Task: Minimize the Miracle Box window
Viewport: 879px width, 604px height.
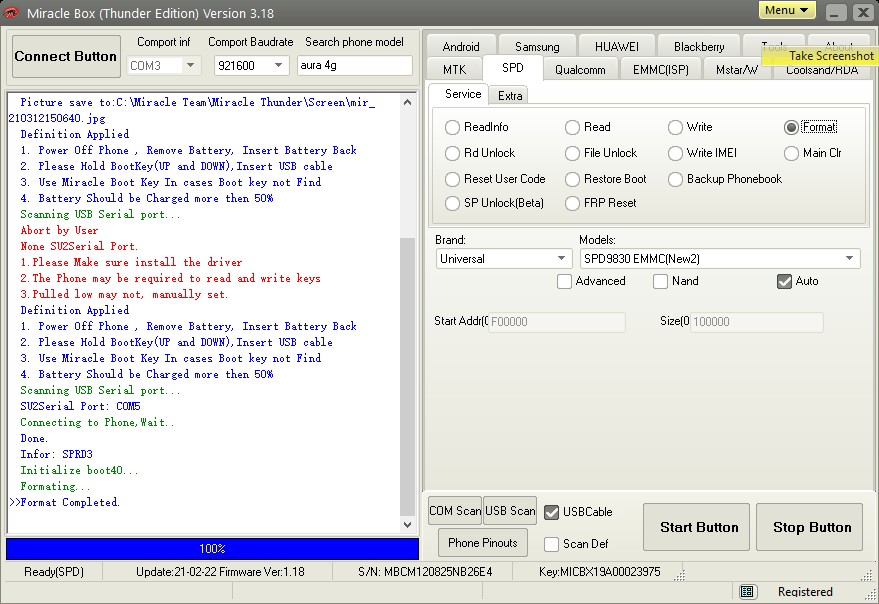Action: tap(835, 12)
